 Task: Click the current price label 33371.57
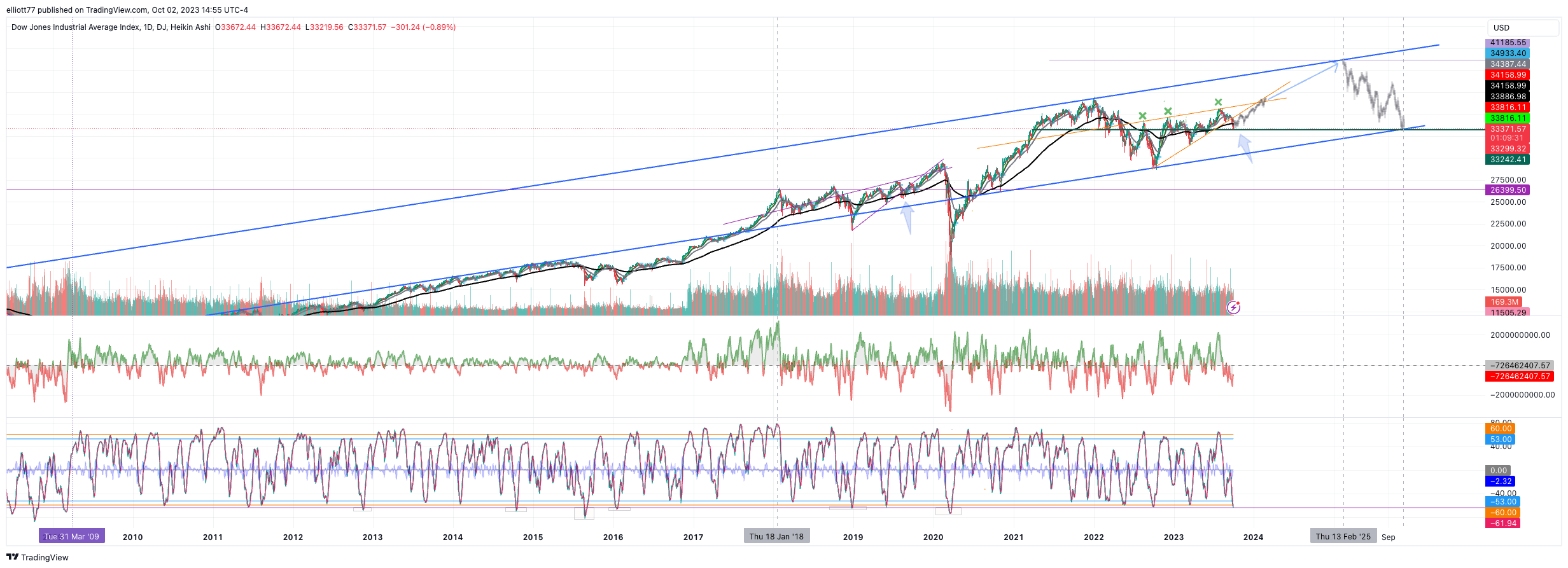1508,129
